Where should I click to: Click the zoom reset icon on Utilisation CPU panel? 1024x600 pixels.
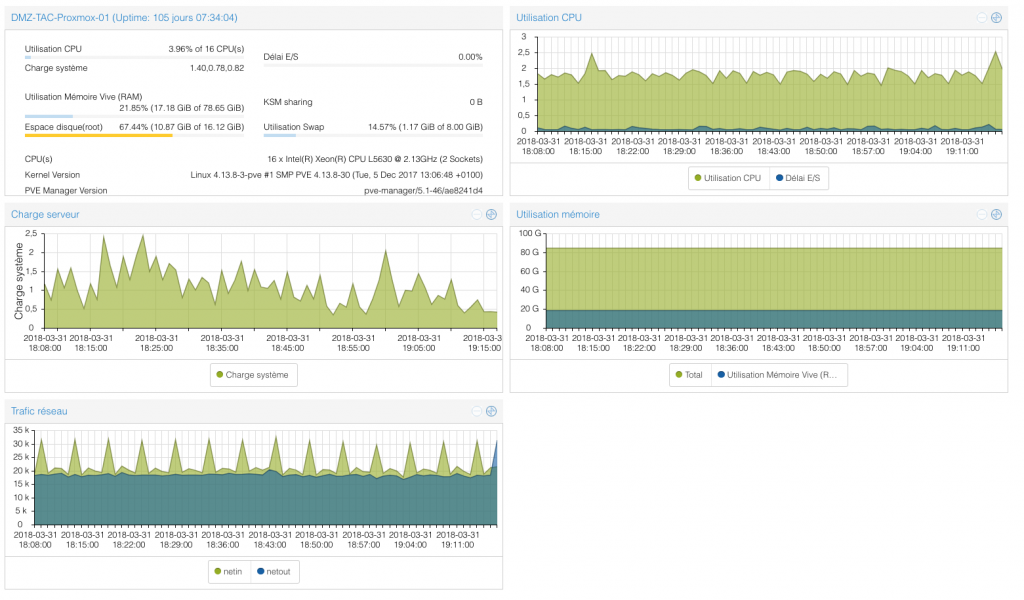click(996, 17)
